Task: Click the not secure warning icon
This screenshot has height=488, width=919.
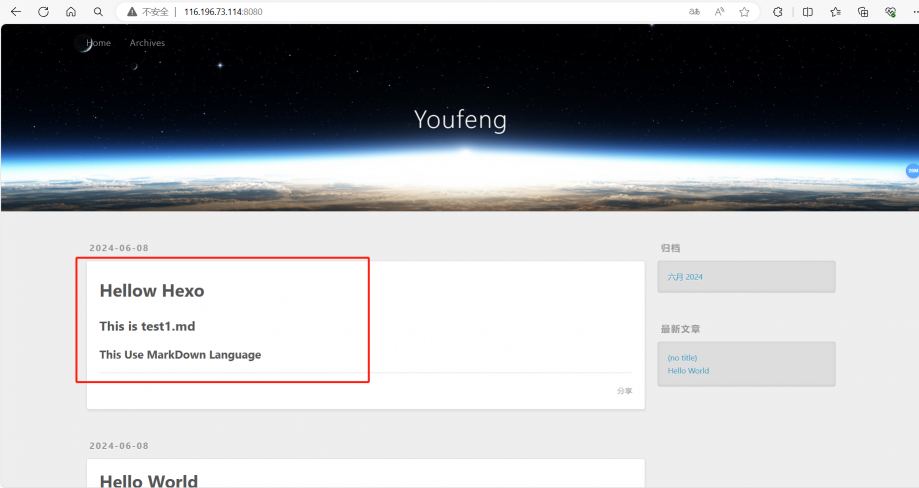Action: coord(131,12)
